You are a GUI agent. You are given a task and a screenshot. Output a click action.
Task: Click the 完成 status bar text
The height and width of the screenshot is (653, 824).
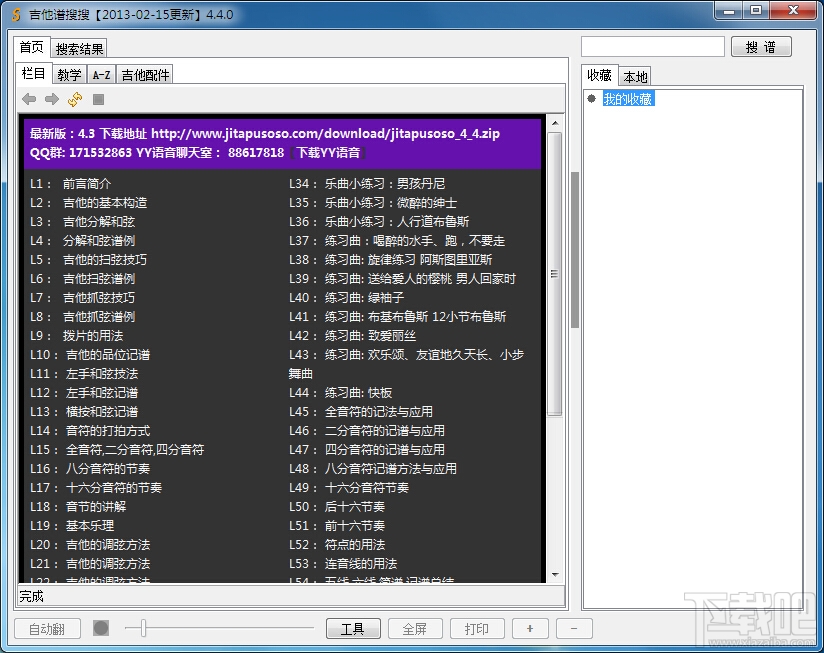(32, 596)
